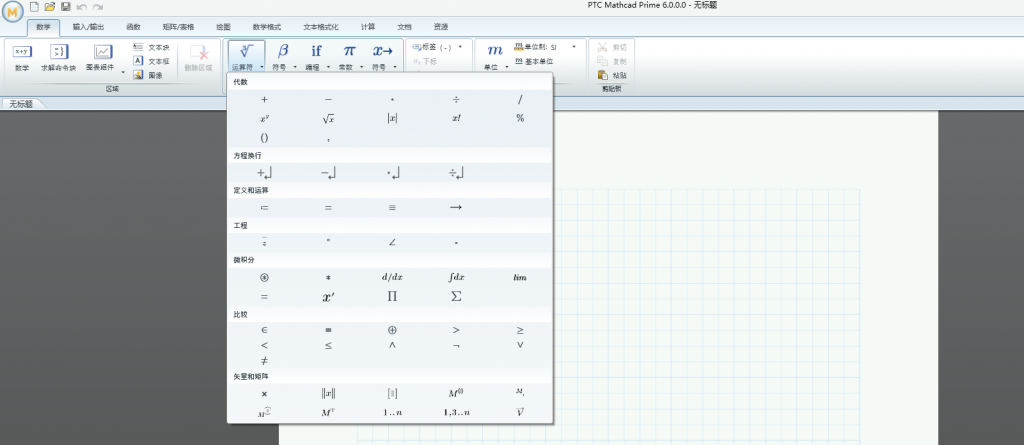Open the programming (编程) if dropdown

coord(316,58)
